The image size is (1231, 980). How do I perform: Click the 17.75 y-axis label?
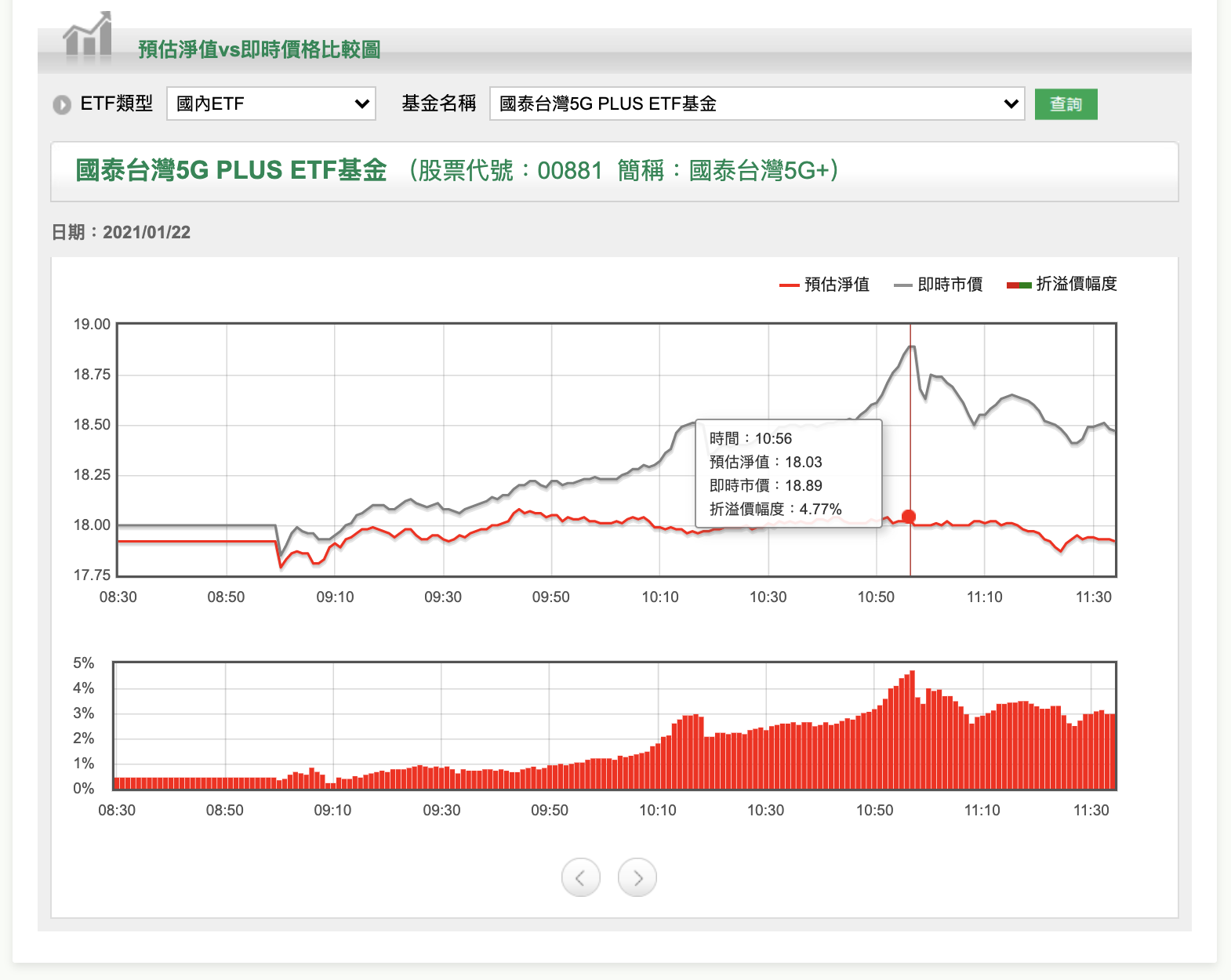pyautogui.click(x=92, y=575)
